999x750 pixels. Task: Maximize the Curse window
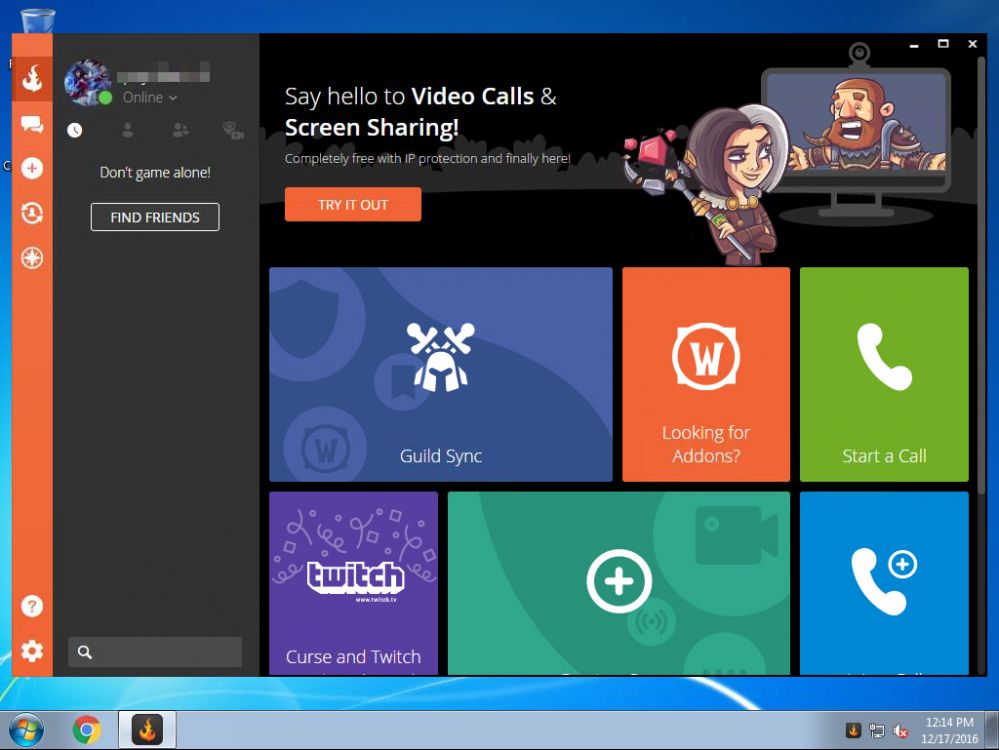click(x=944, y=44)
